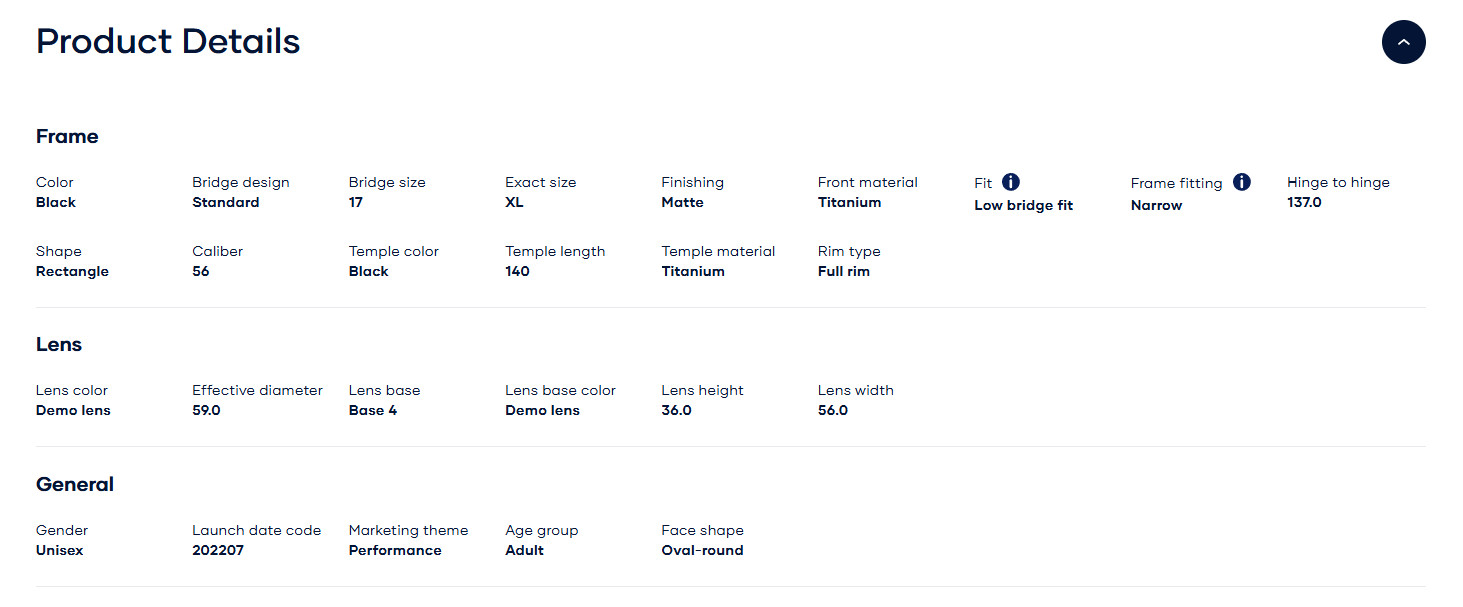The width and height of the screenshot is (1463, 607).
Task: Click the Titanium front material value
Action: tap(849, 202)
